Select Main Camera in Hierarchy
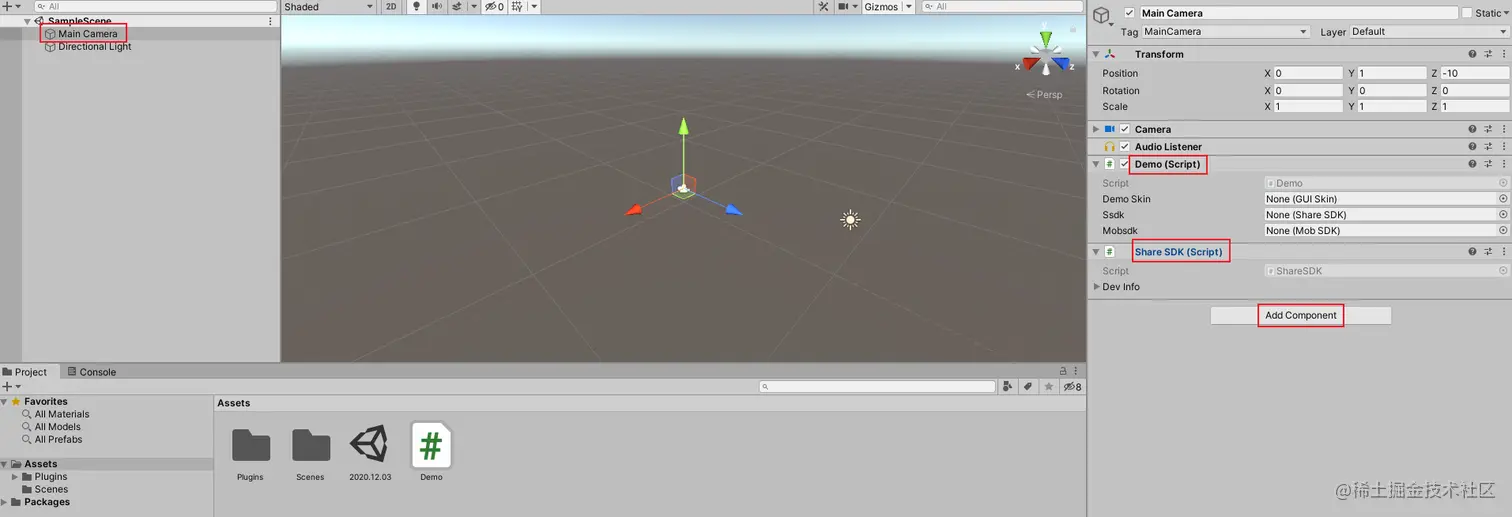The height and width of the screenshot is (517, 1512). pyautogui.click(x=88, y=34)
